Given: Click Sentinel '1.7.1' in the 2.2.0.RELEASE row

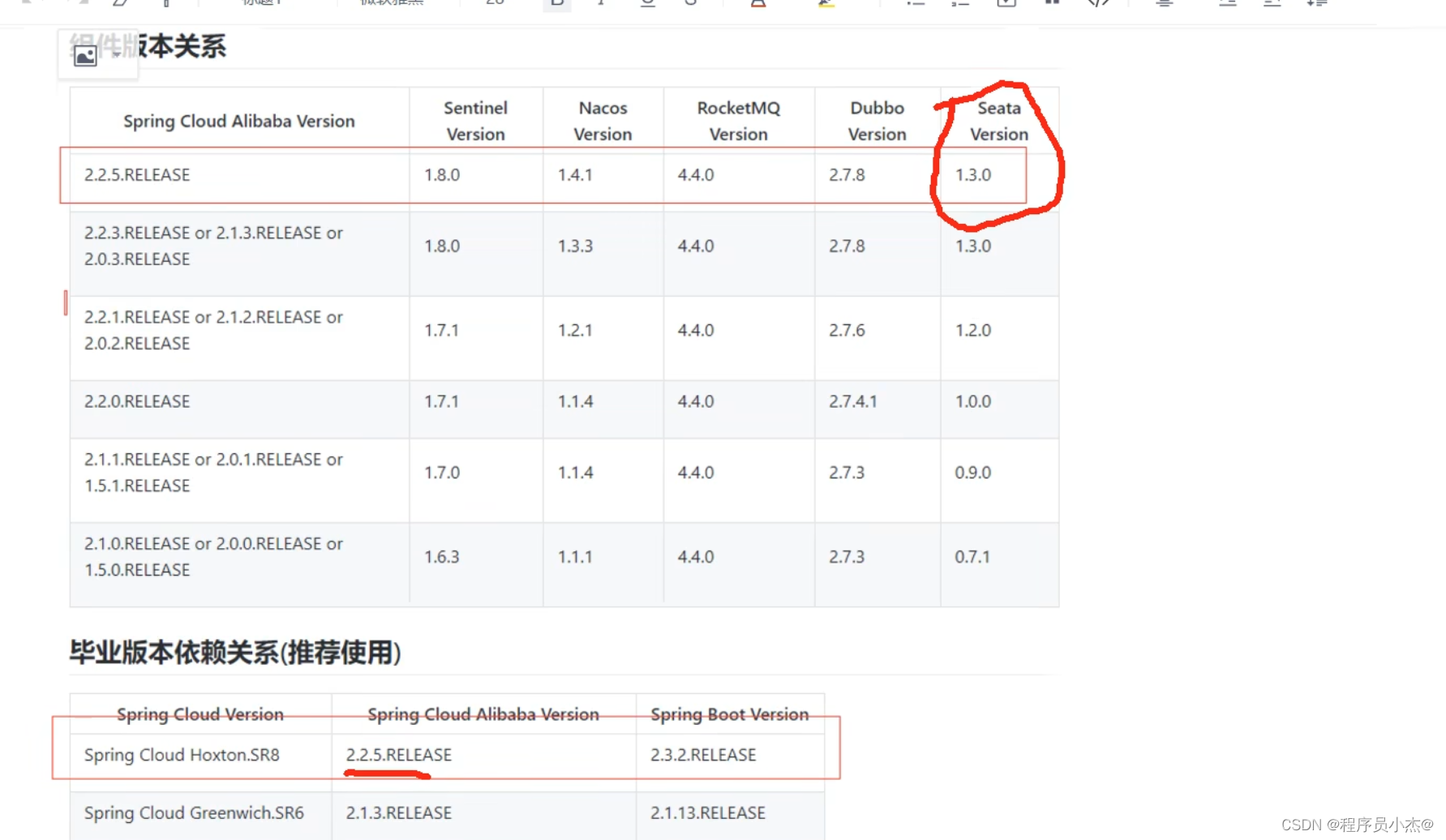Looking at the screenshot, I should click(x=442, y=401).
